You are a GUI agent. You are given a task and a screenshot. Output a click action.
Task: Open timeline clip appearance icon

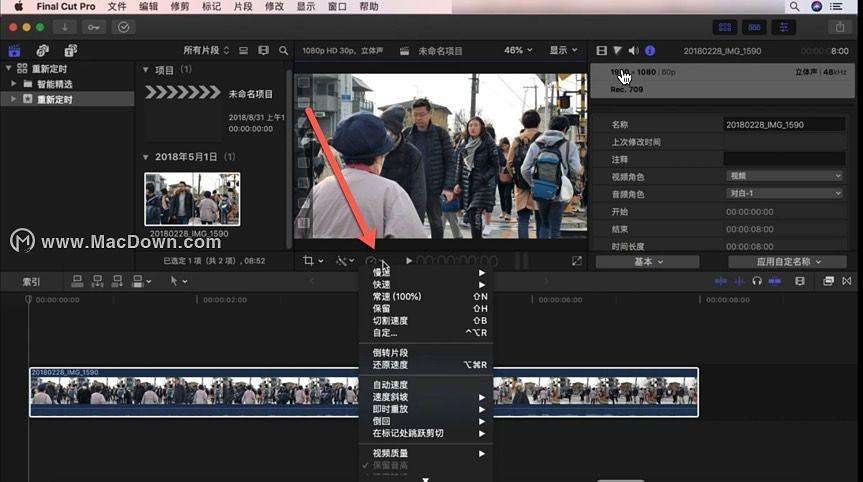(x=800, y=281)
